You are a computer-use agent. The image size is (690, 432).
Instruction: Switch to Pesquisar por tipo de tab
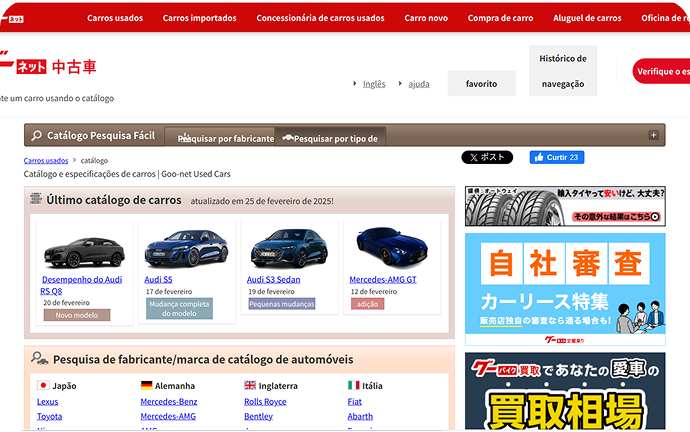tap(330, 137)
